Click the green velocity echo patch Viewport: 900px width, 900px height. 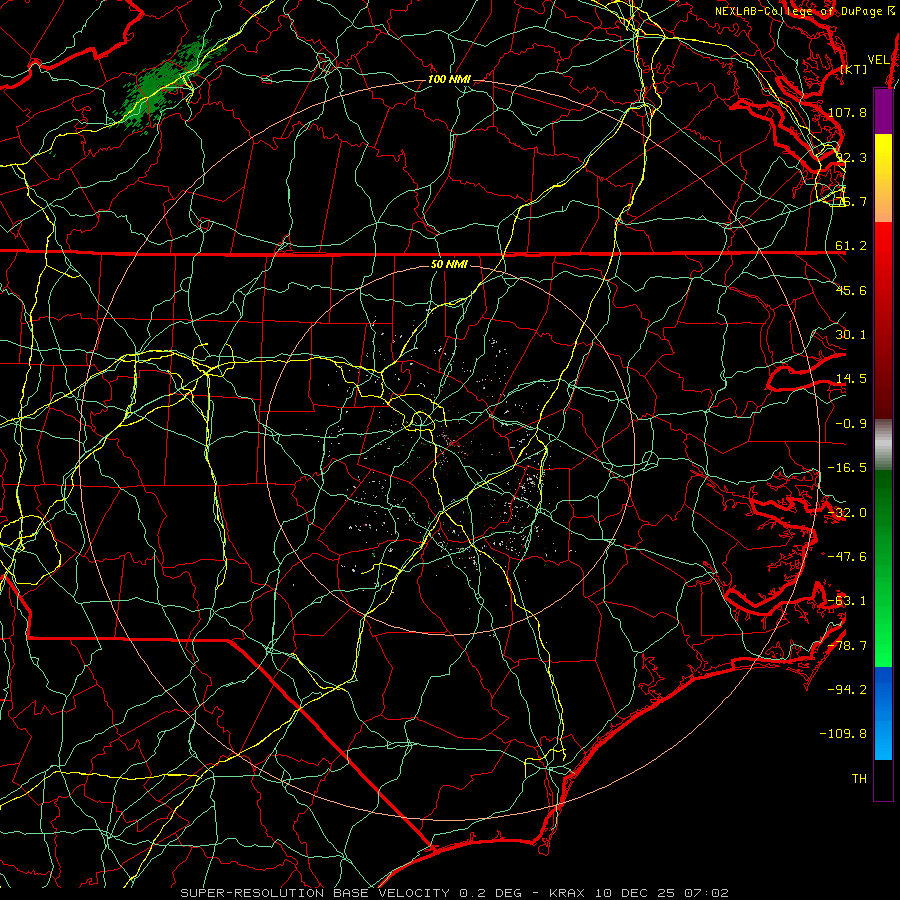click(x=166, y=83)
